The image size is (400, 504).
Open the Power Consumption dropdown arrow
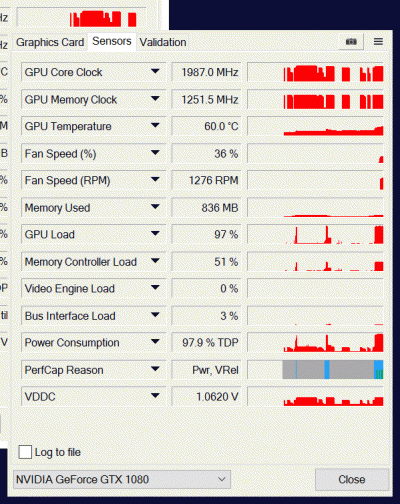coord(155,342)
